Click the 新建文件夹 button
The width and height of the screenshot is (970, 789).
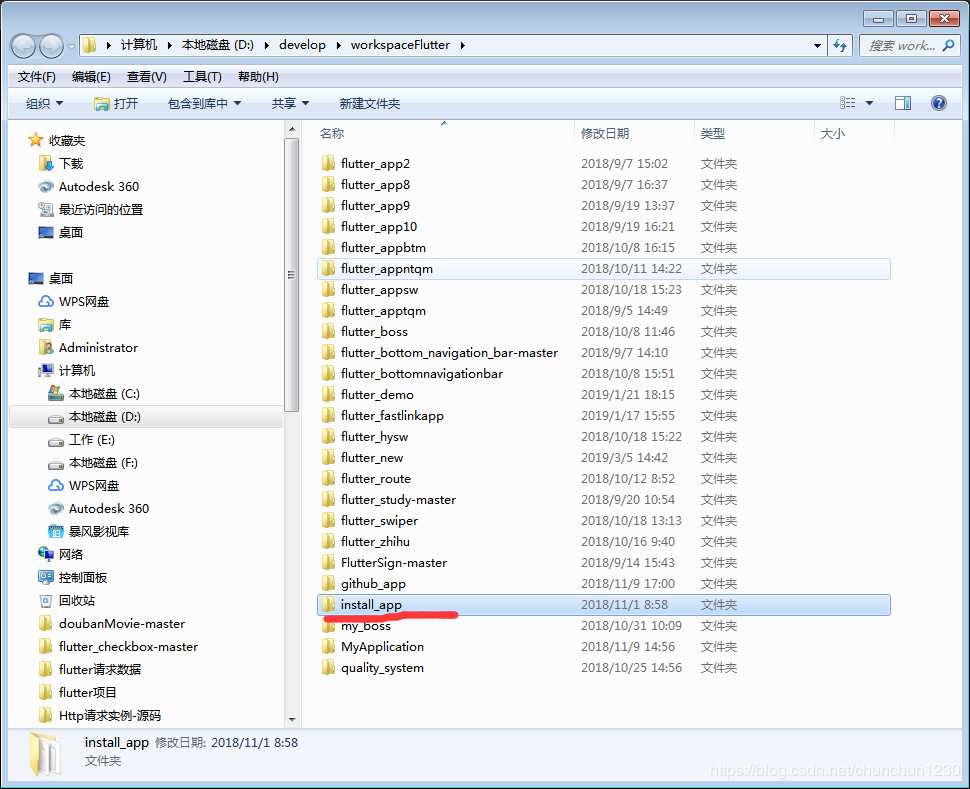pyautogui.click(x=369, y=103)
